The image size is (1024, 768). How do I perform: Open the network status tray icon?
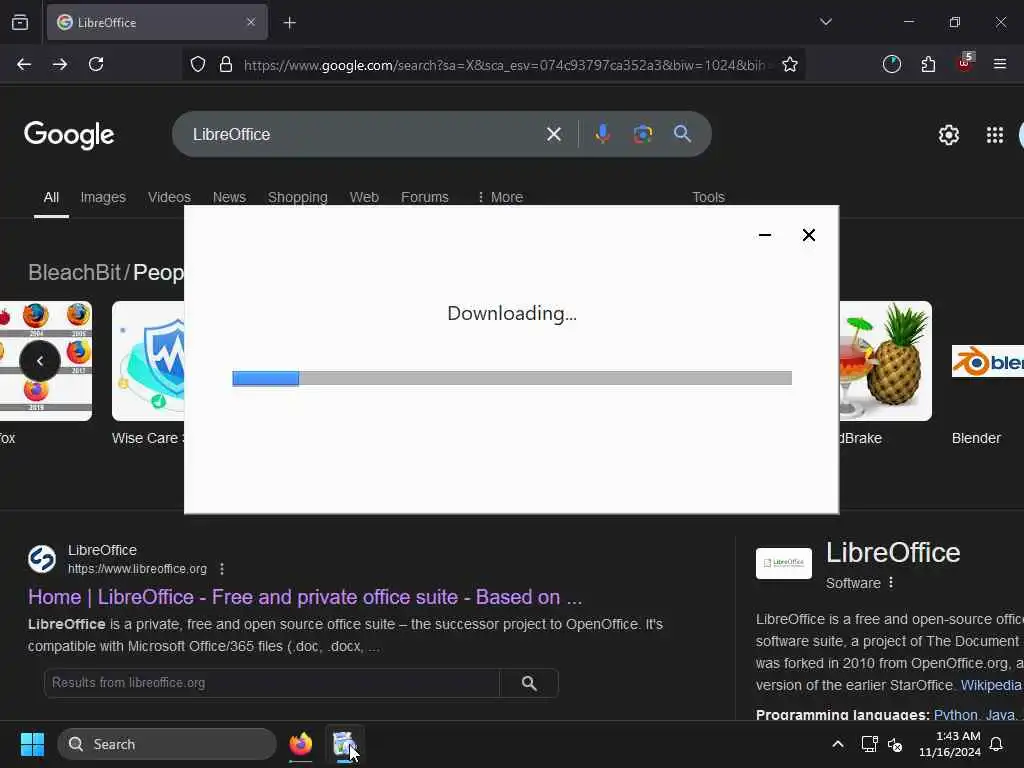click(869, 744)
